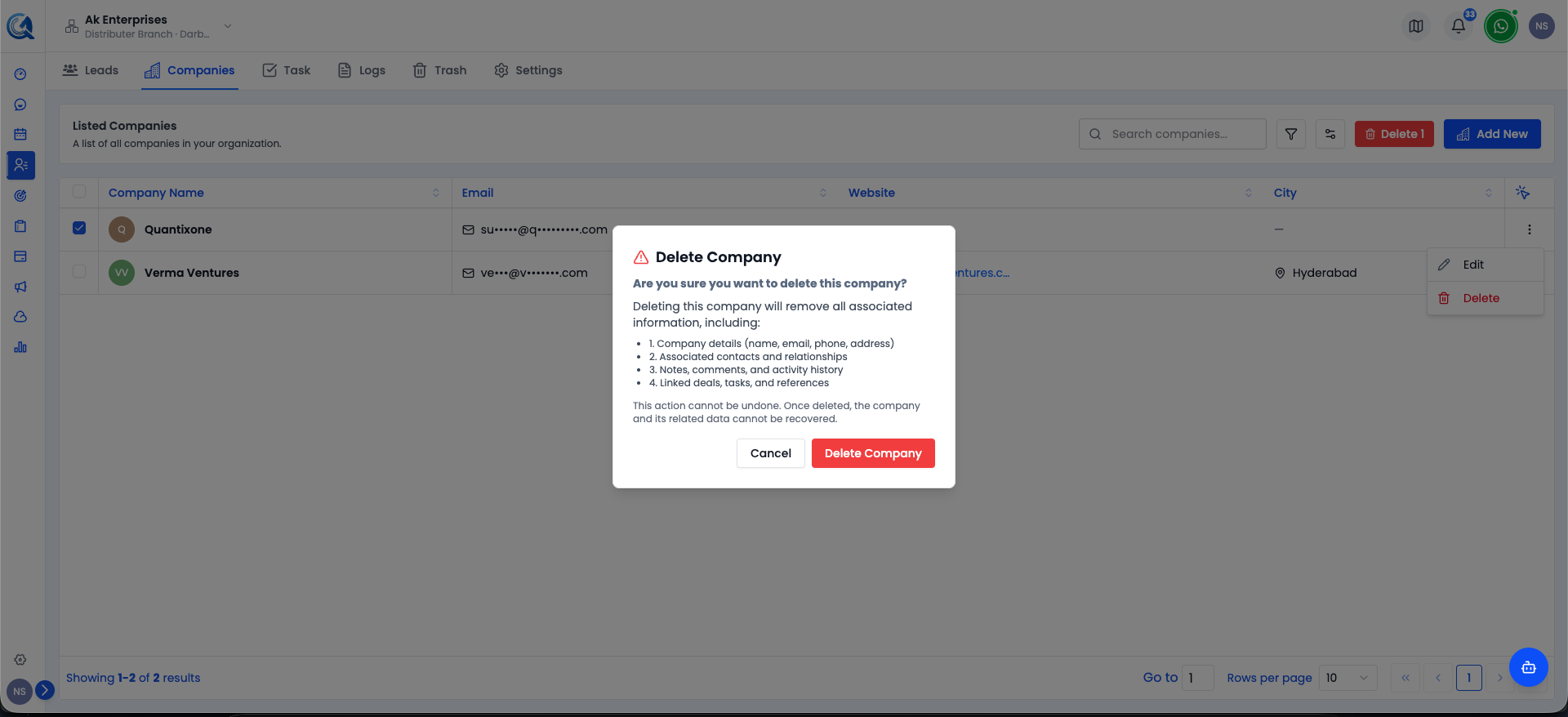Click the Quantixone company name
This screenshot has height=717, width=1568.
(178, 229)
